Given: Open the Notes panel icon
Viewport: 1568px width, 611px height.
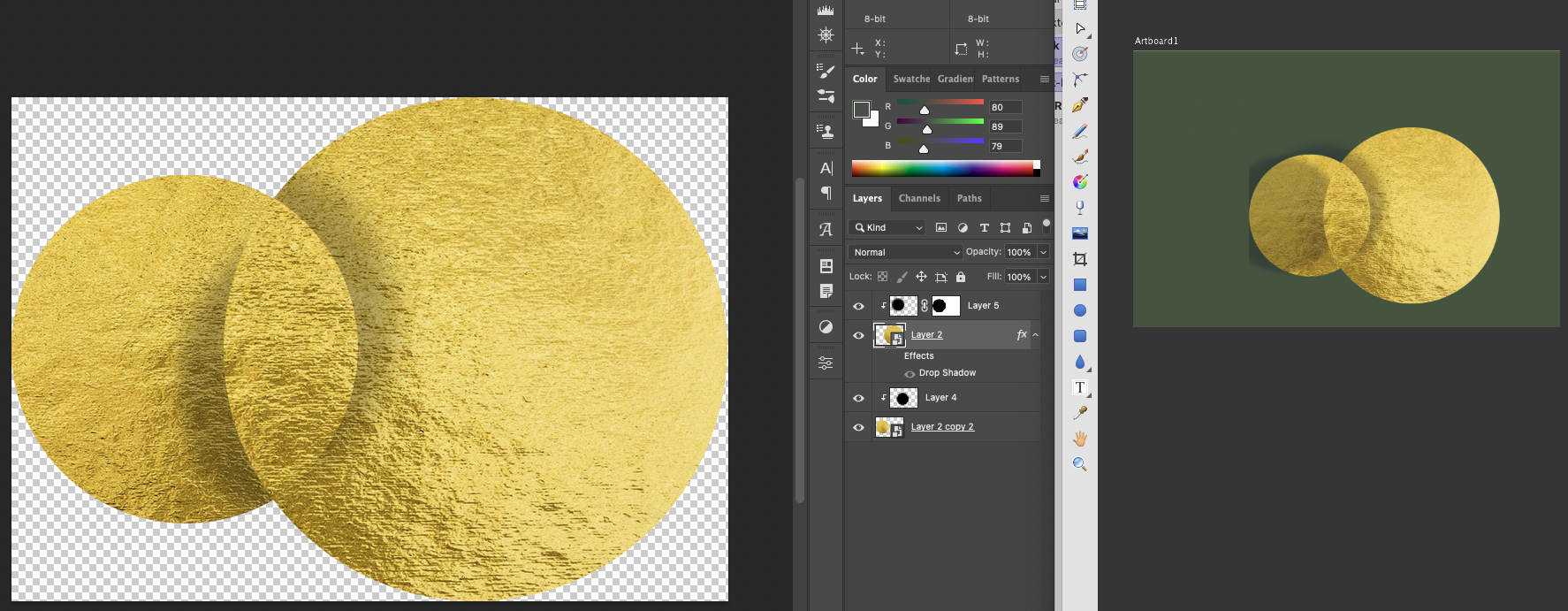Looking at the screenshot, I should [x=826, y=291].
